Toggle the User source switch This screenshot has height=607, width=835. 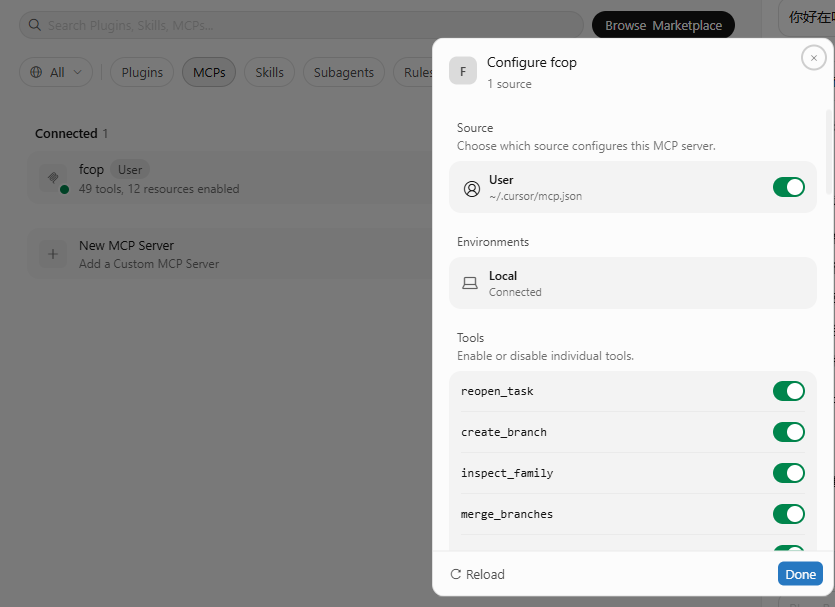(x=789, y=187)
